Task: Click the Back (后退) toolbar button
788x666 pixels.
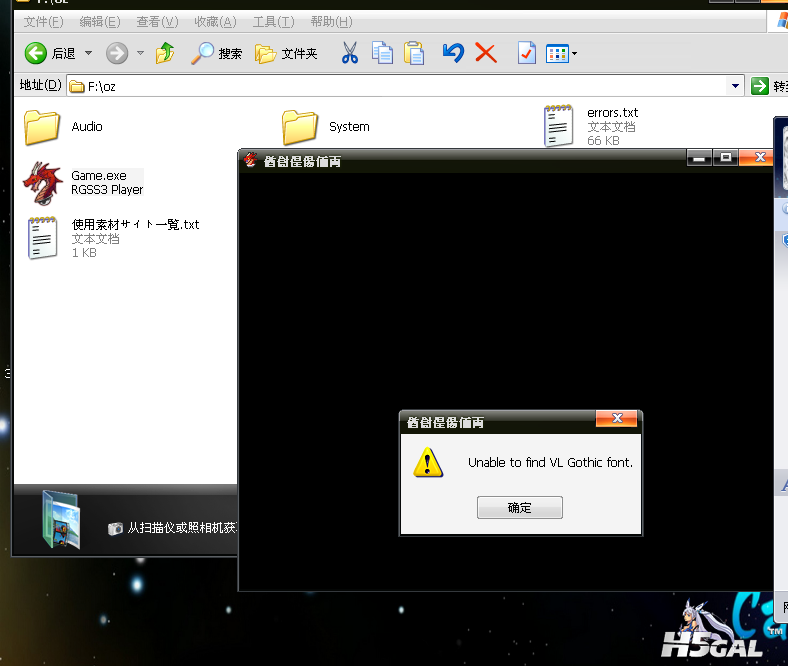Action: tap(50, 53)
